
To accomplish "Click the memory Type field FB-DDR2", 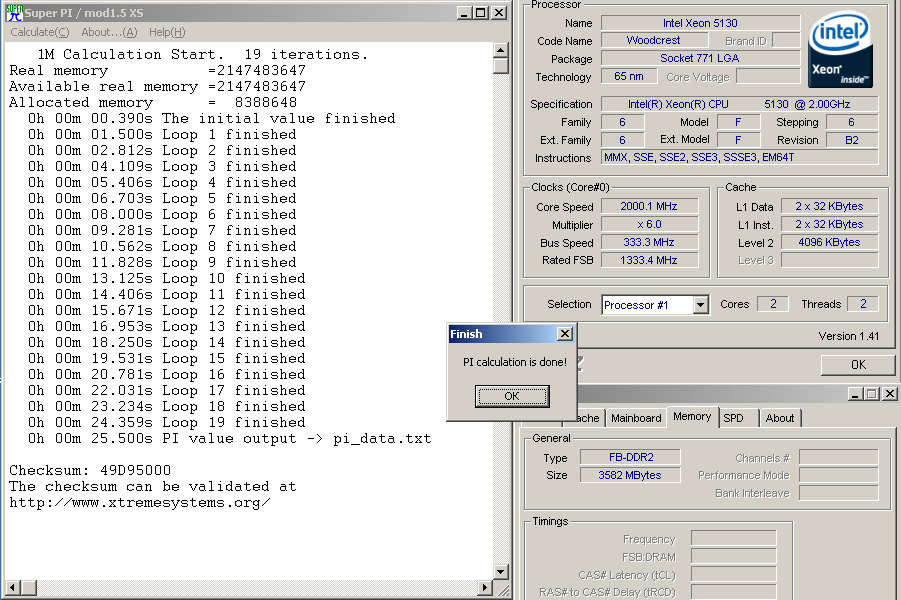I will (630, 457).
